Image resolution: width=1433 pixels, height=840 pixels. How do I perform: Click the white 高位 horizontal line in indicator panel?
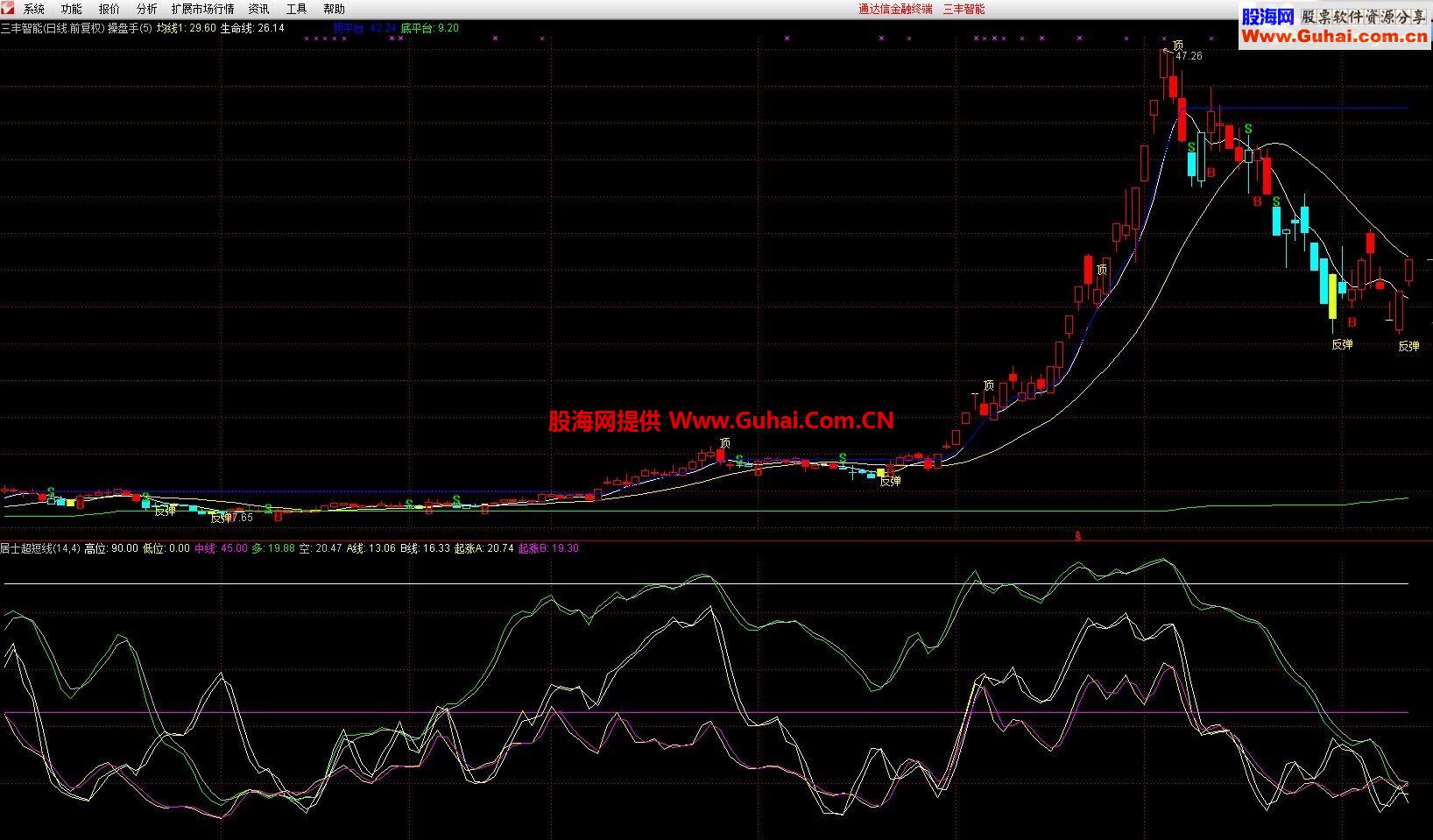pyautogui.click(x=706, y=583)
